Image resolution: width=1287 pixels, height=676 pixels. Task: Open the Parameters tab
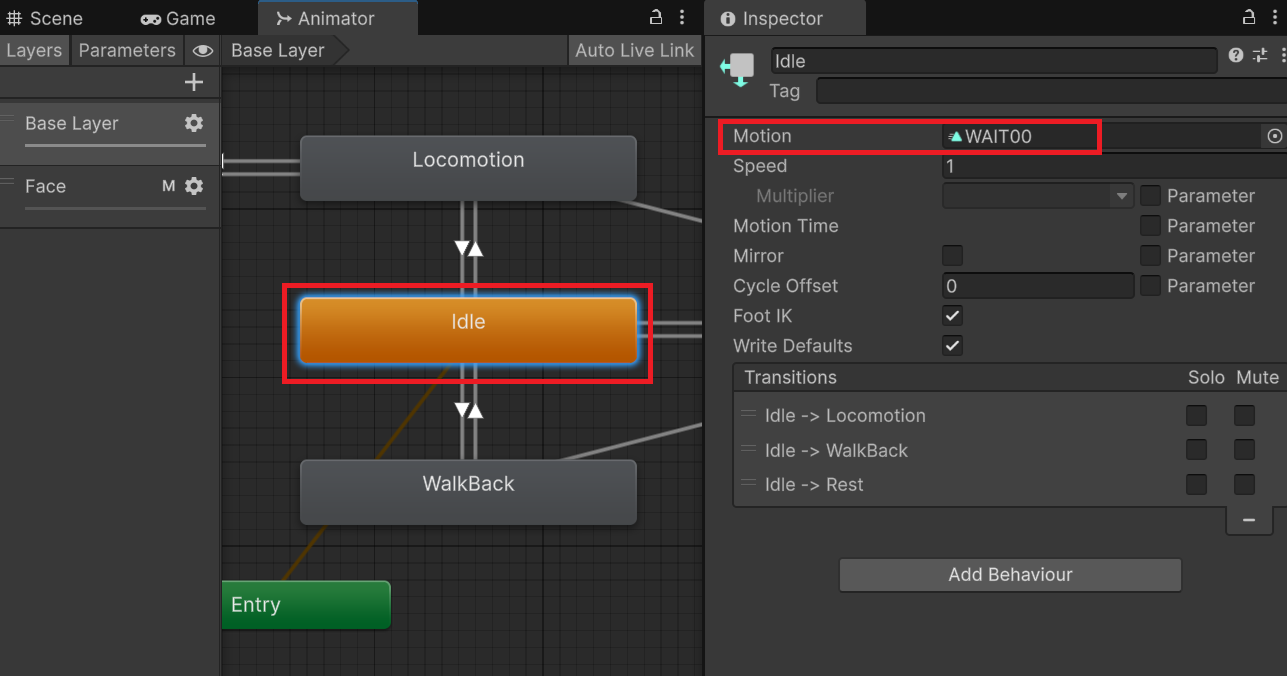127,51
